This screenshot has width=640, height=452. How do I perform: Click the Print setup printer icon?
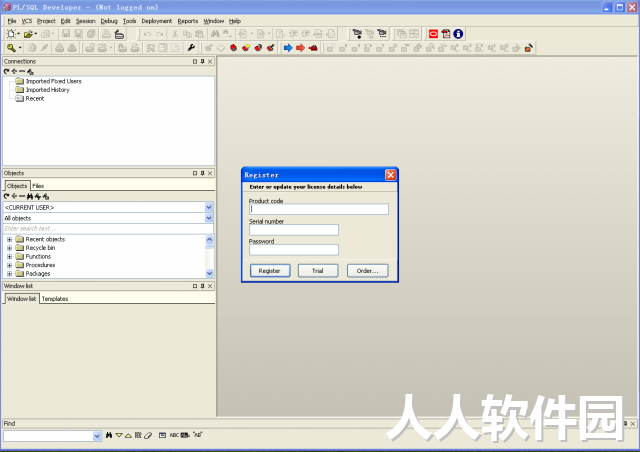[x=119, y=34]
